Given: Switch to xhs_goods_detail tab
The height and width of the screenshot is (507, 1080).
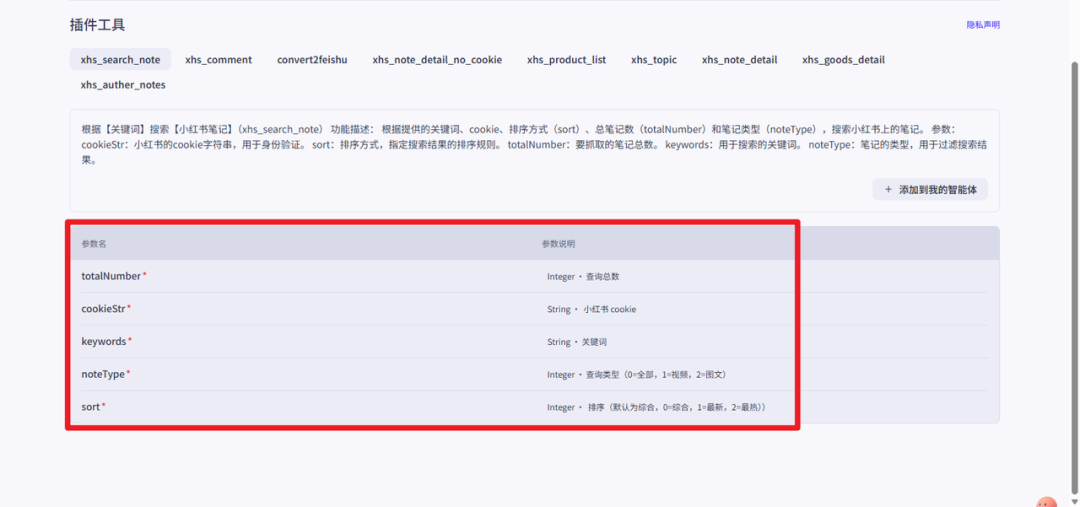Looking at the screenshot, I should click(843, 60).
